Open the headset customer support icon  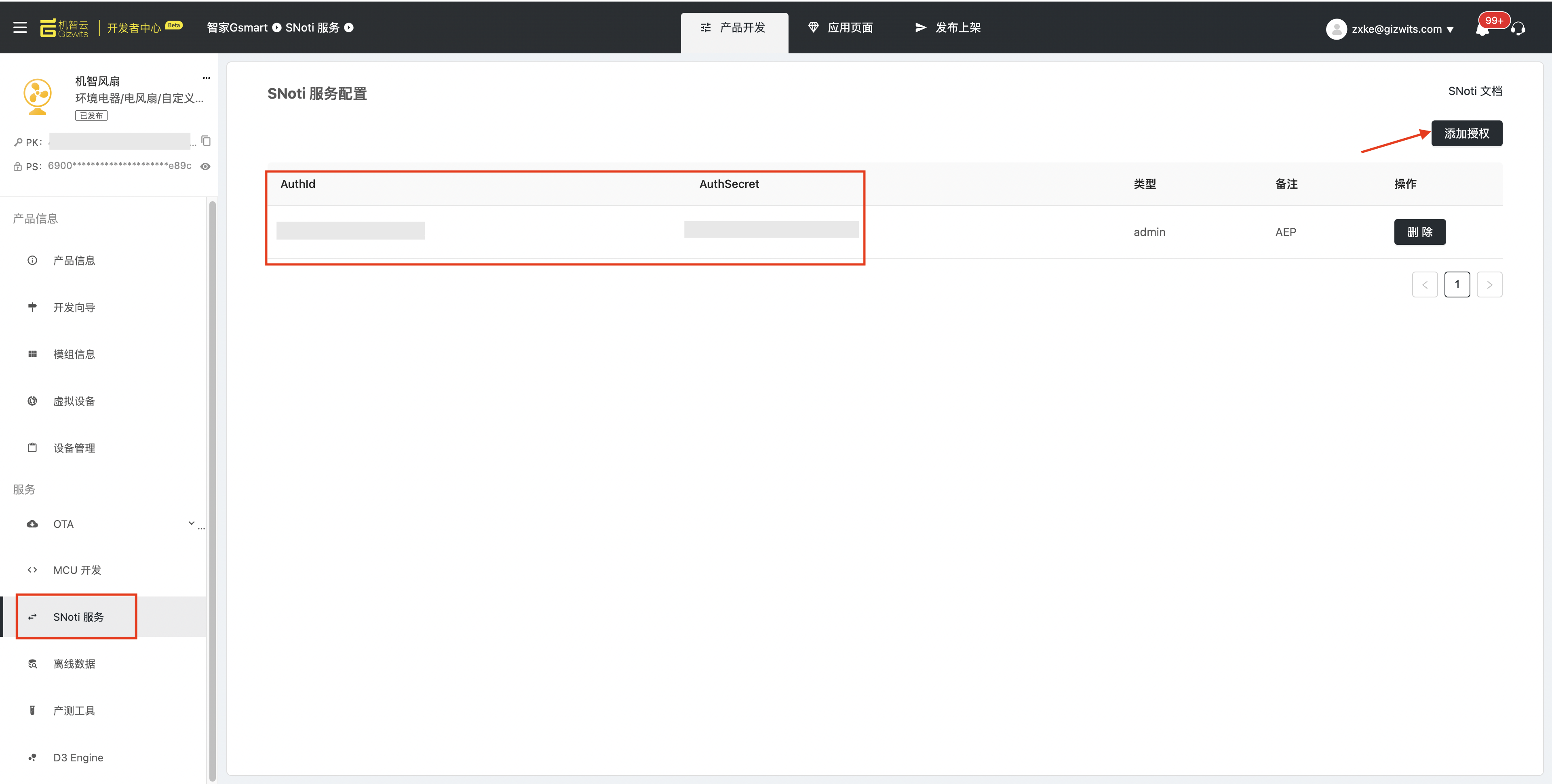[x=1518, y=29]
